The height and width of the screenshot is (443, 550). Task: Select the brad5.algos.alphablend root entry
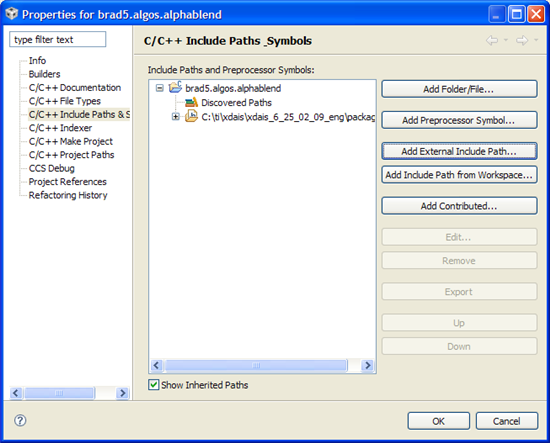[233, 88]
